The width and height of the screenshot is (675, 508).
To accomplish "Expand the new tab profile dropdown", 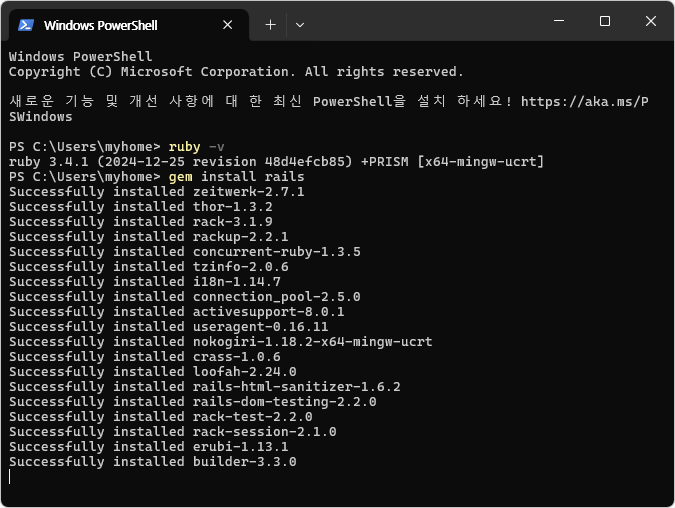I will click(300, 24).
